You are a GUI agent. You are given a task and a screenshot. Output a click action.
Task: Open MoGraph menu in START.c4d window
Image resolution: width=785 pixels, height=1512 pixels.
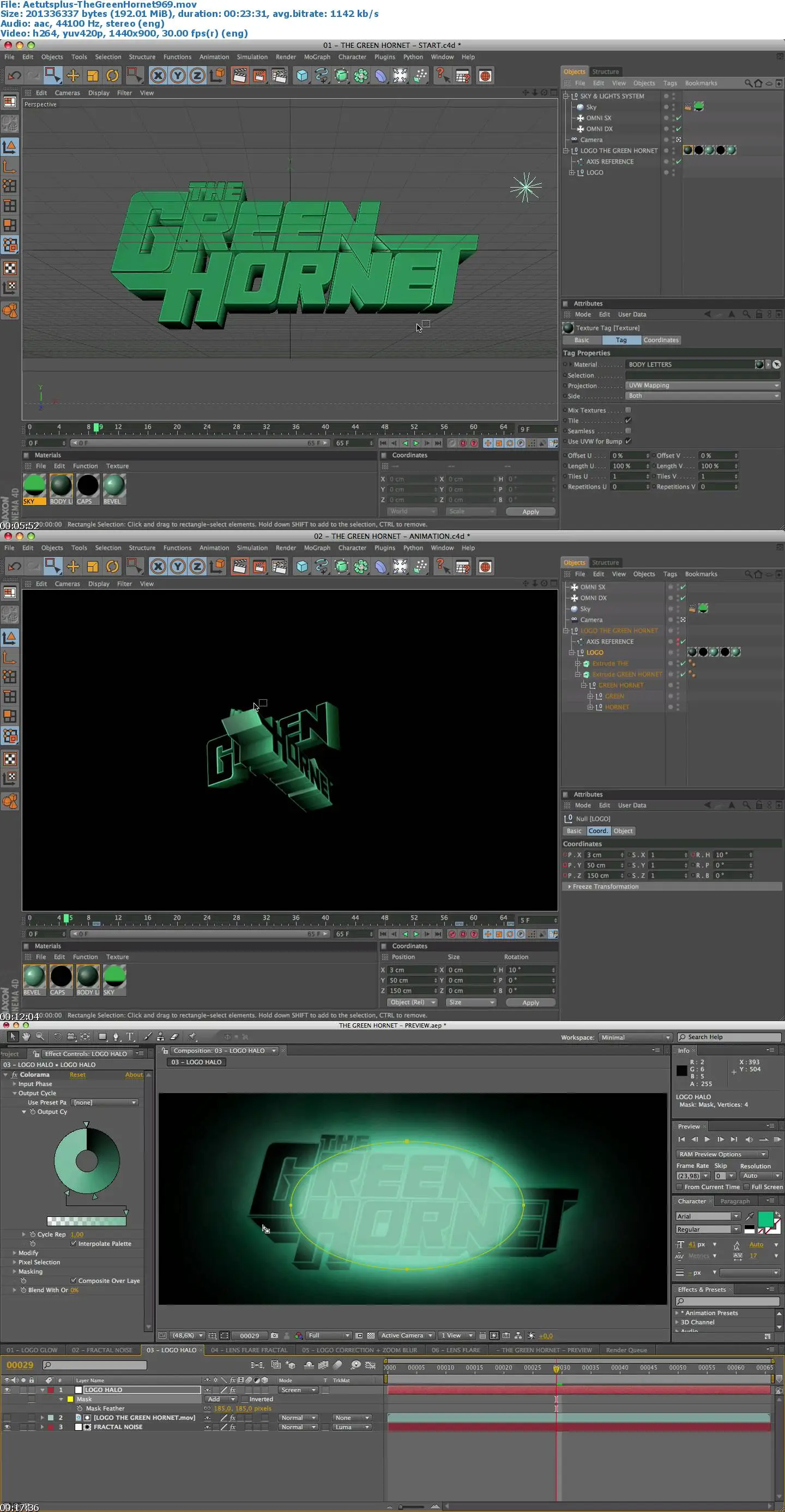(x=317, y=57)
